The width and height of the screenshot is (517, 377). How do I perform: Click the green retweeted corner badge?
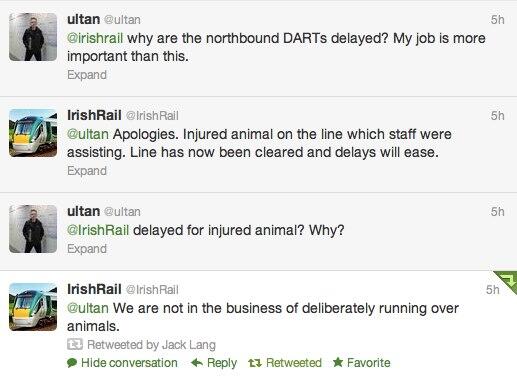[x=507, y=281]
